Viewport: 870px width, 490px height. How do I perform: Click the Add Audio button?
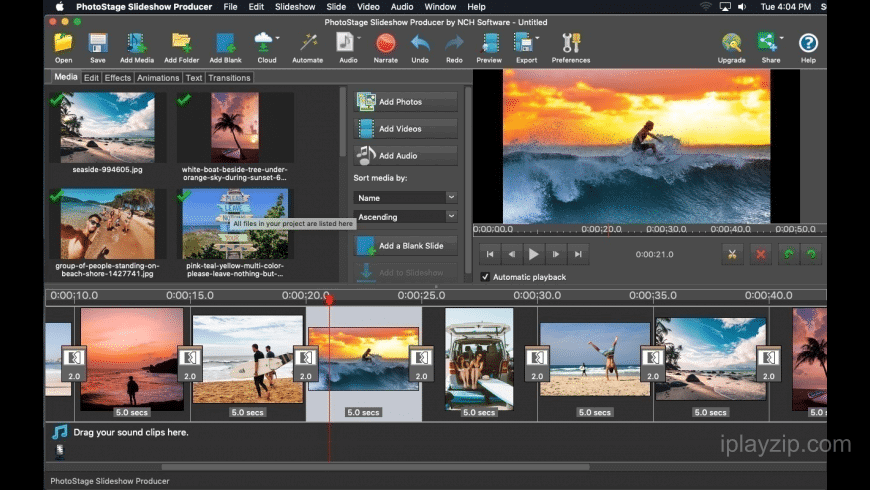coord(405,155)
